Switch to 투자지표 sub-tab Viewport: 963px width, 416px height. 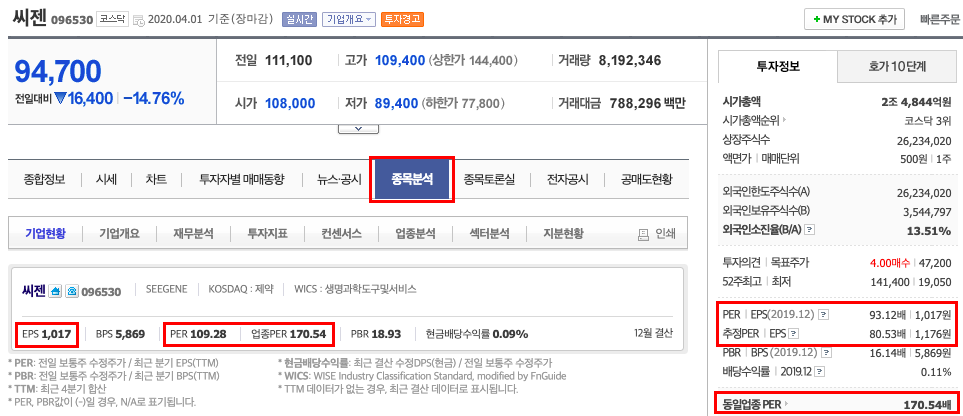pyautogui.click(x=268, y=234)
